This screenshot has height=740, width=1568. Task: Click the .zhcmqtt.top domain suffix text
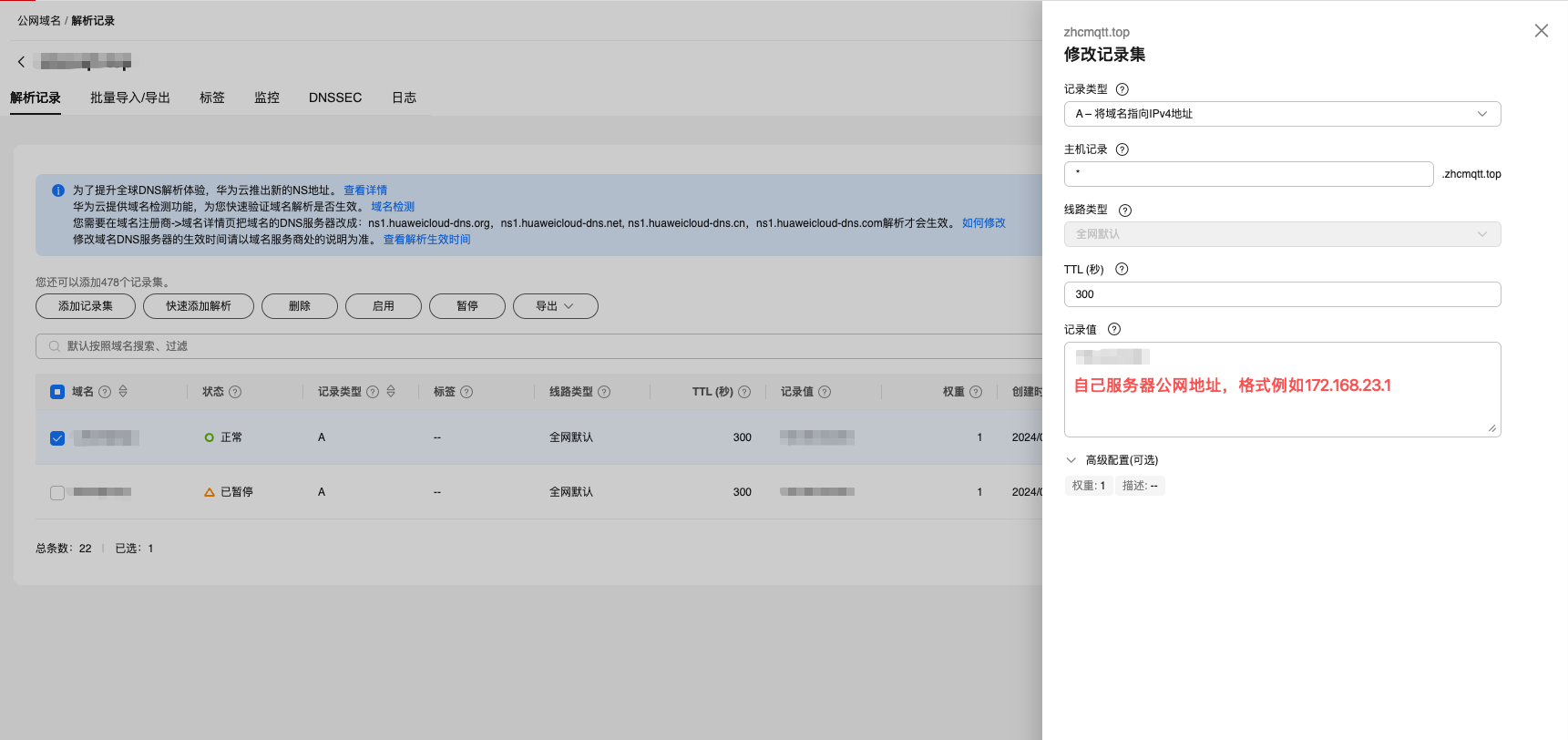coord(1471,174)
